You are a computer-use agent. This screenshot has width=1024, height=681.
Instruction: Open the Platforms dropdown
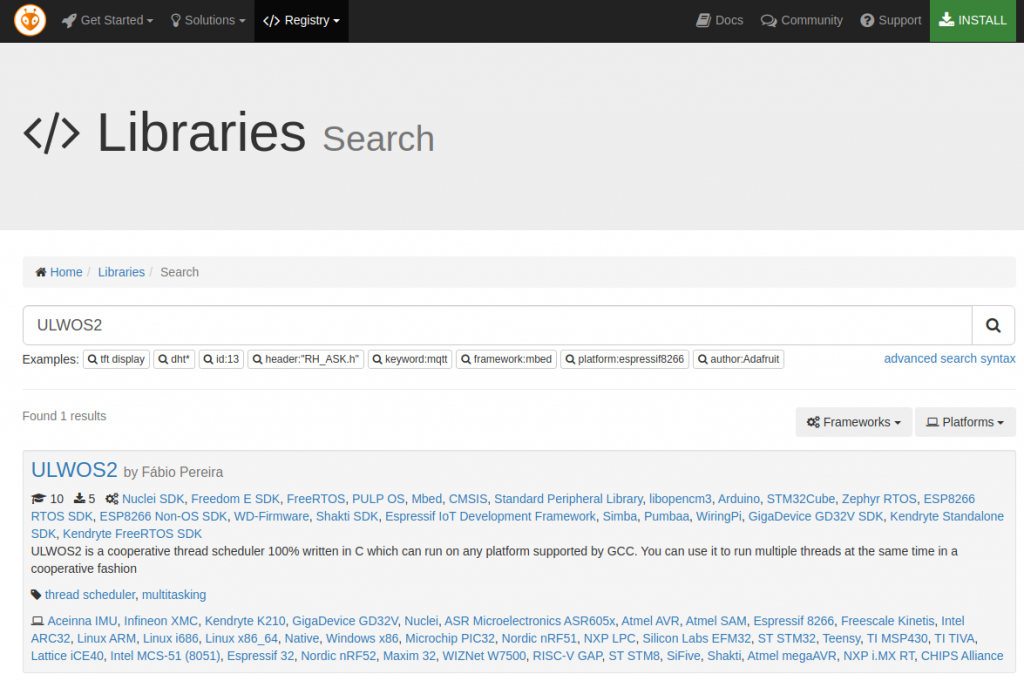(965, 421)
